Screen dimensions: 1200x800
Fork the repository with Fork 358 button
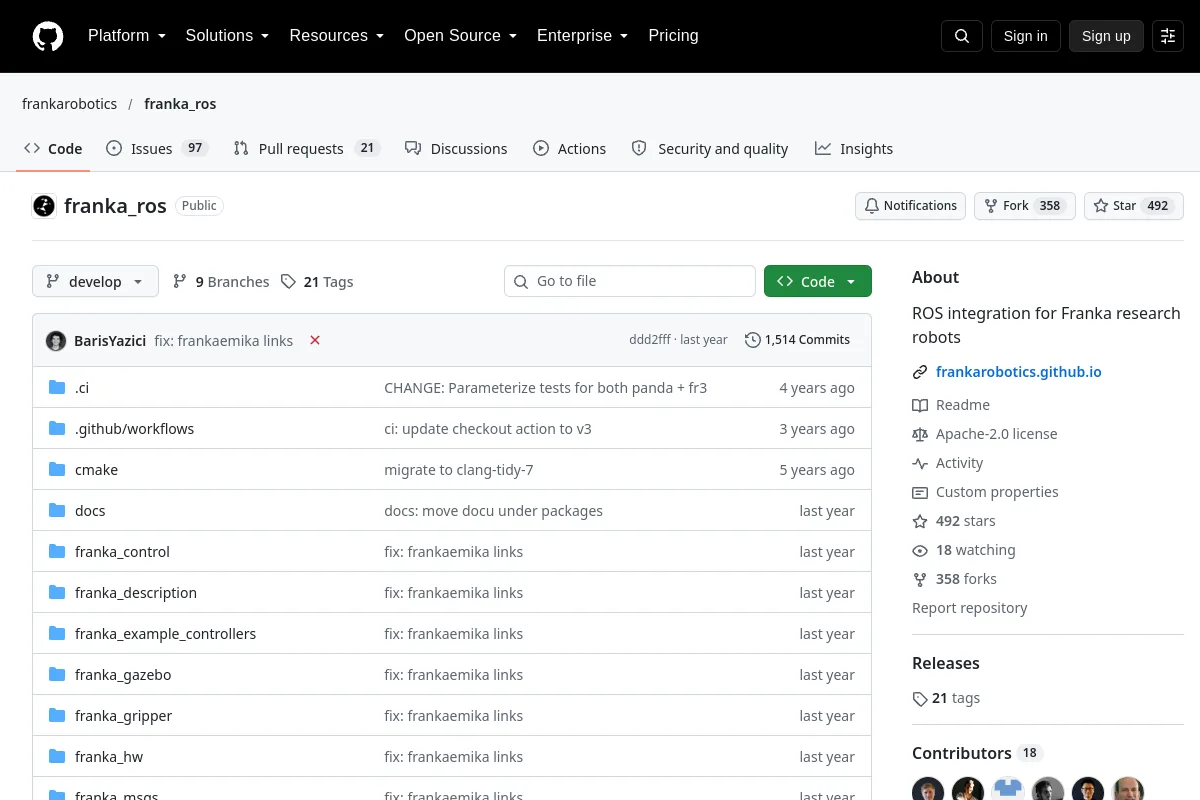1024,206
